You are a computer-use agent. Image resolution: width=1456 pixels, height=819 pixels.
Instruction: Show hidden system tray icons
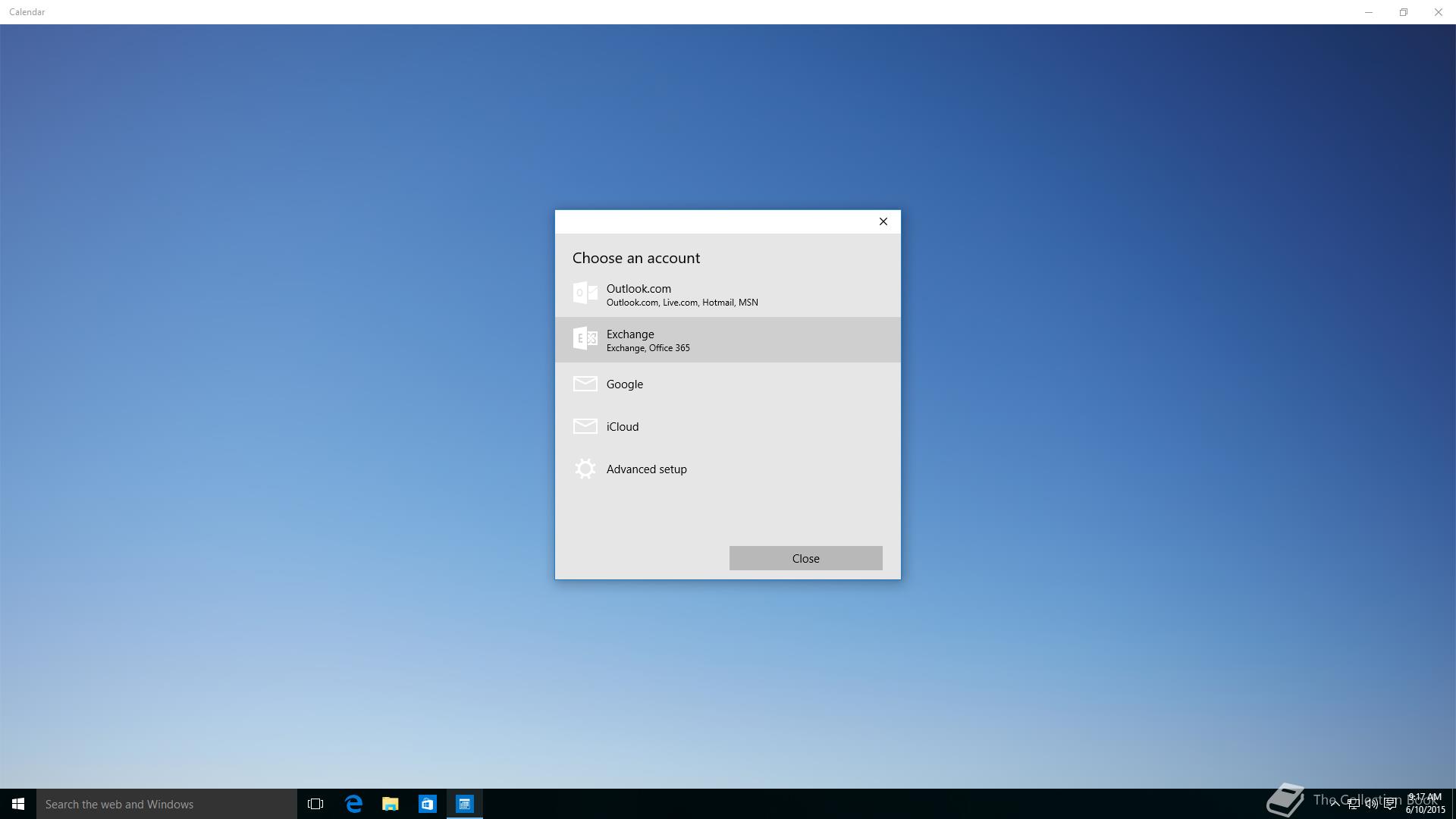[1335, 804]
